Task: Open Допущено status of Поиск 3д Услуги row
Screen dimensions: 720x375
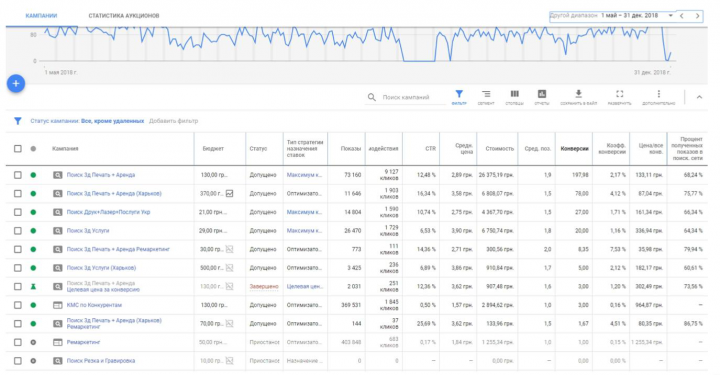Action: coord(263,231)
